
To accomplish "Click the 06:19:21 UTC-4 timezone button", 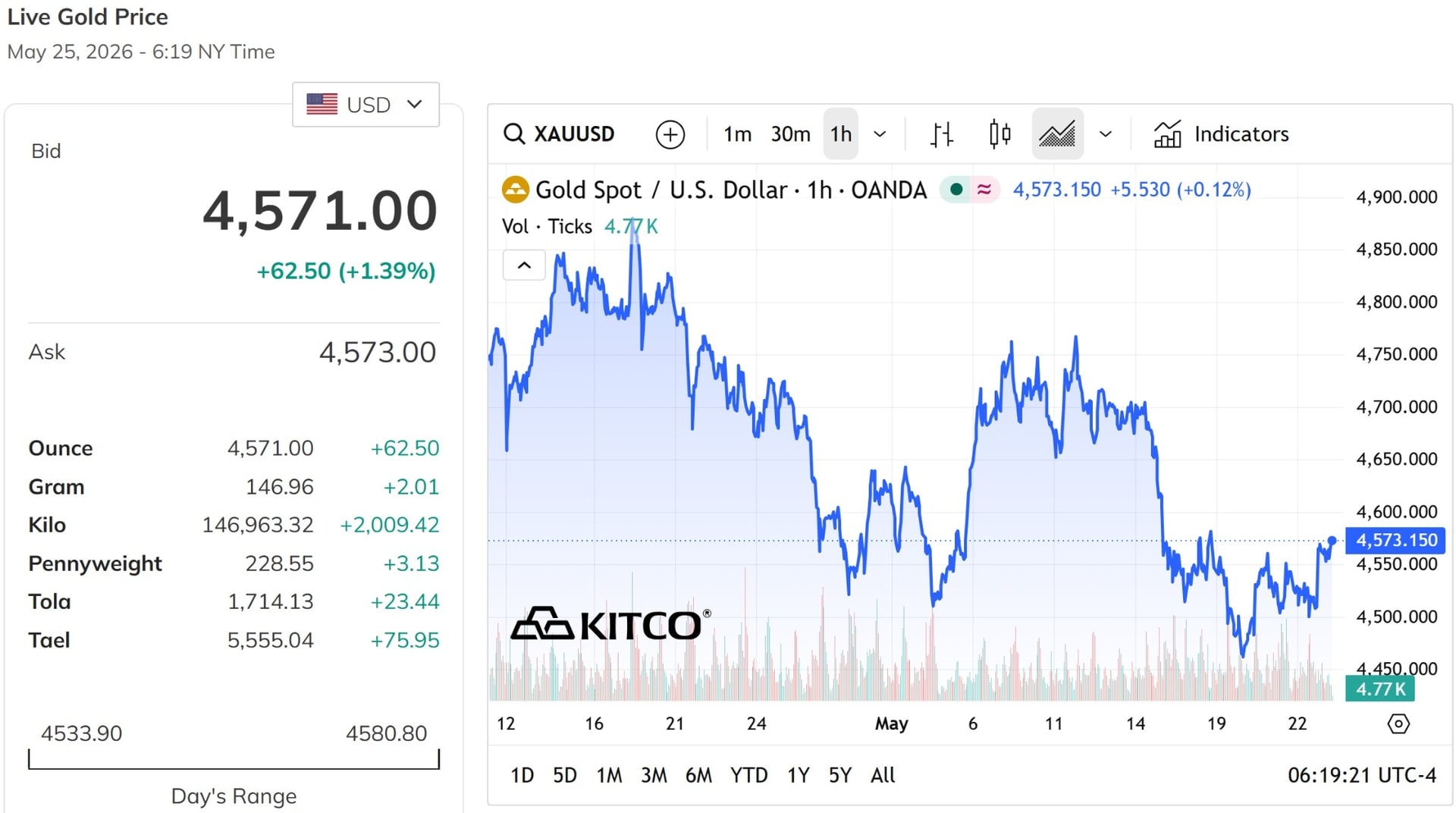I will (1362, 775).
